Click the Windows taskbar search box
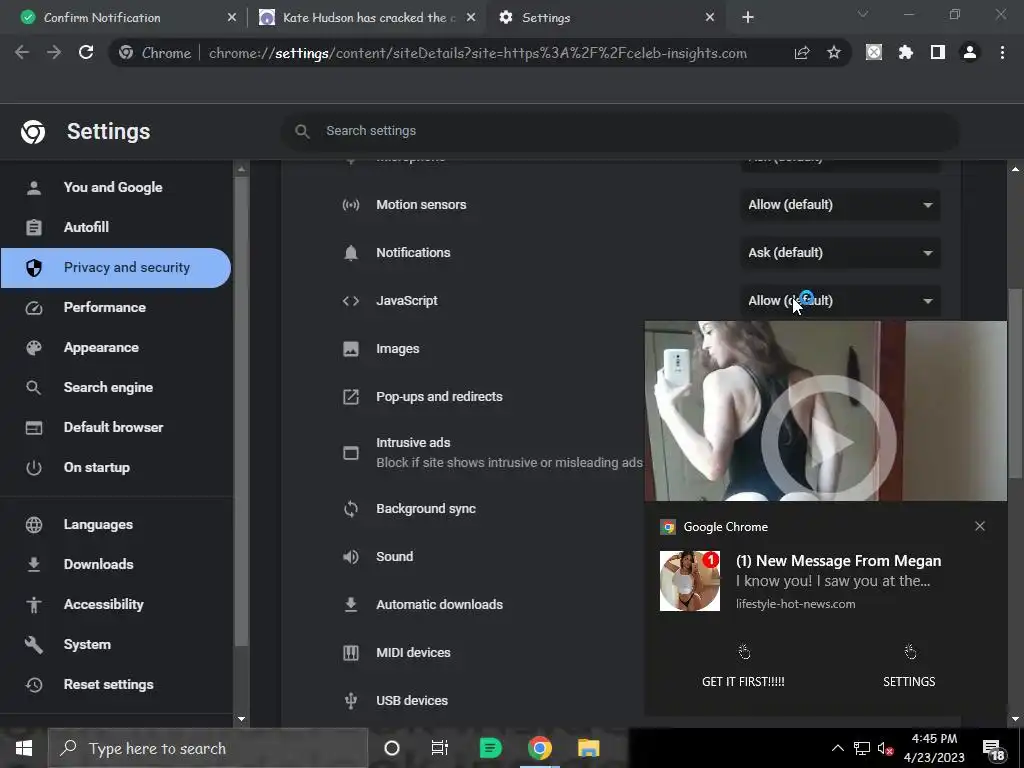The height and width of the screenshot is (768, 1024). click(208, 748)
